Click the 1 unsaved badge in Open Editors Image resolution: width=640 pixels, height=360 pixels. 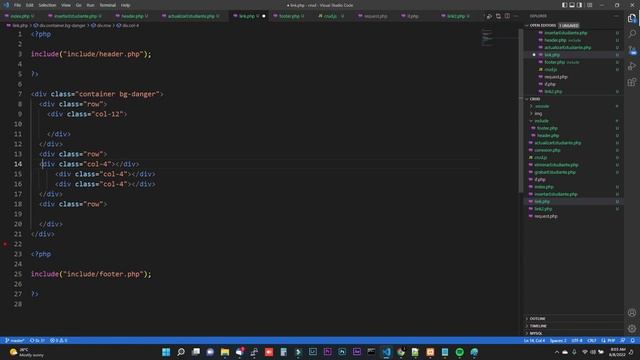tap(569, 25)
